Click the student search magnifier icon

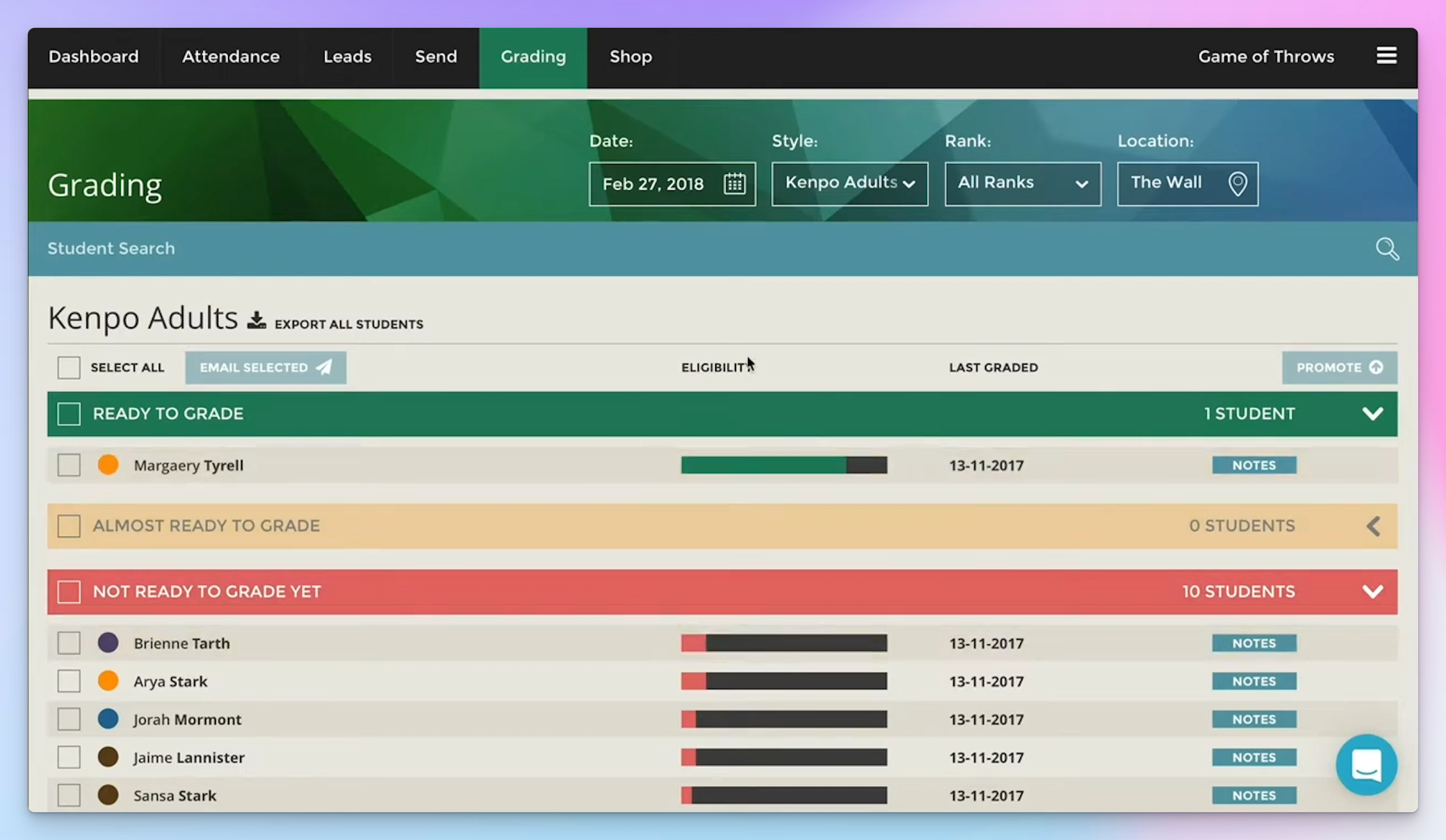(x=1387, y=249)
